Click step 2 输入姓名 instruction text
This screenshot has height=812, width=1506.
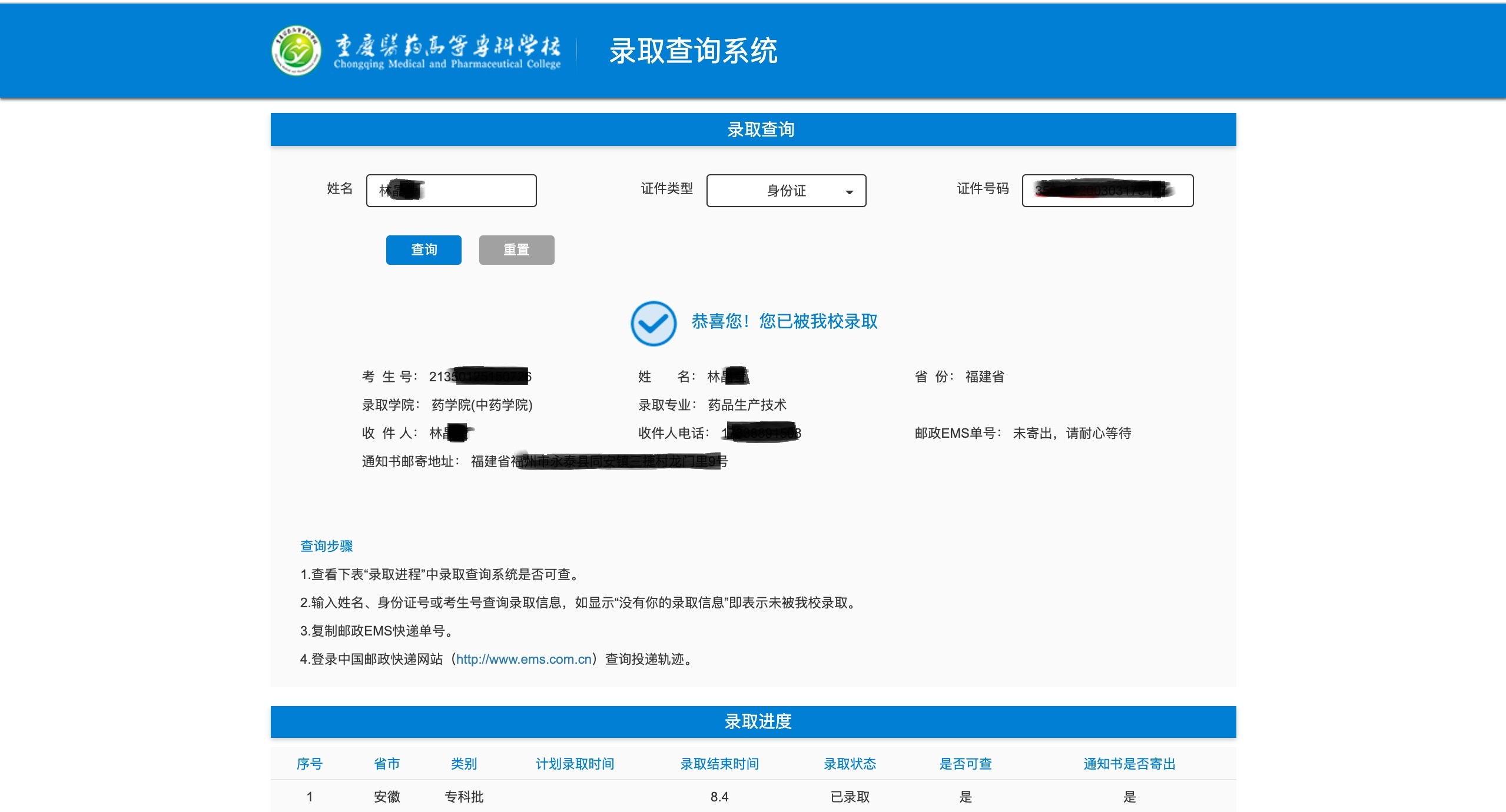pos(579,603)
